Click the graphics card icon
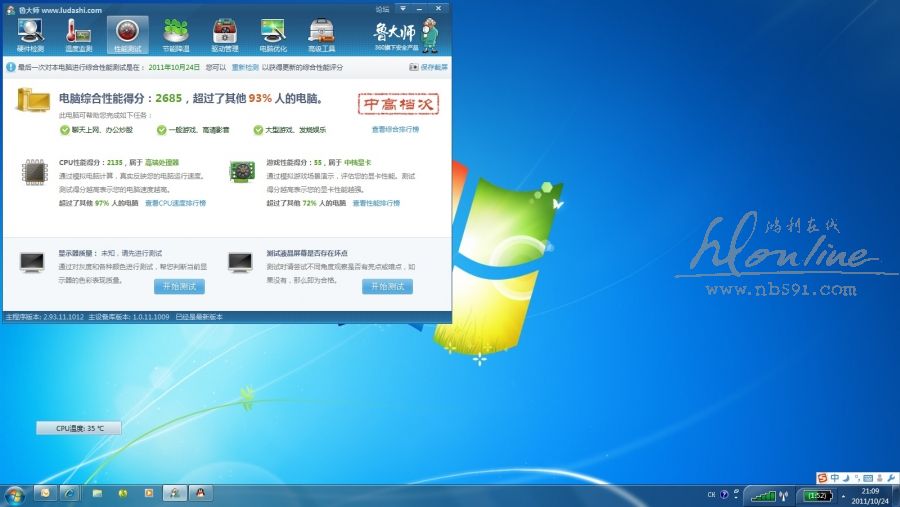 (x=242, y=172)
